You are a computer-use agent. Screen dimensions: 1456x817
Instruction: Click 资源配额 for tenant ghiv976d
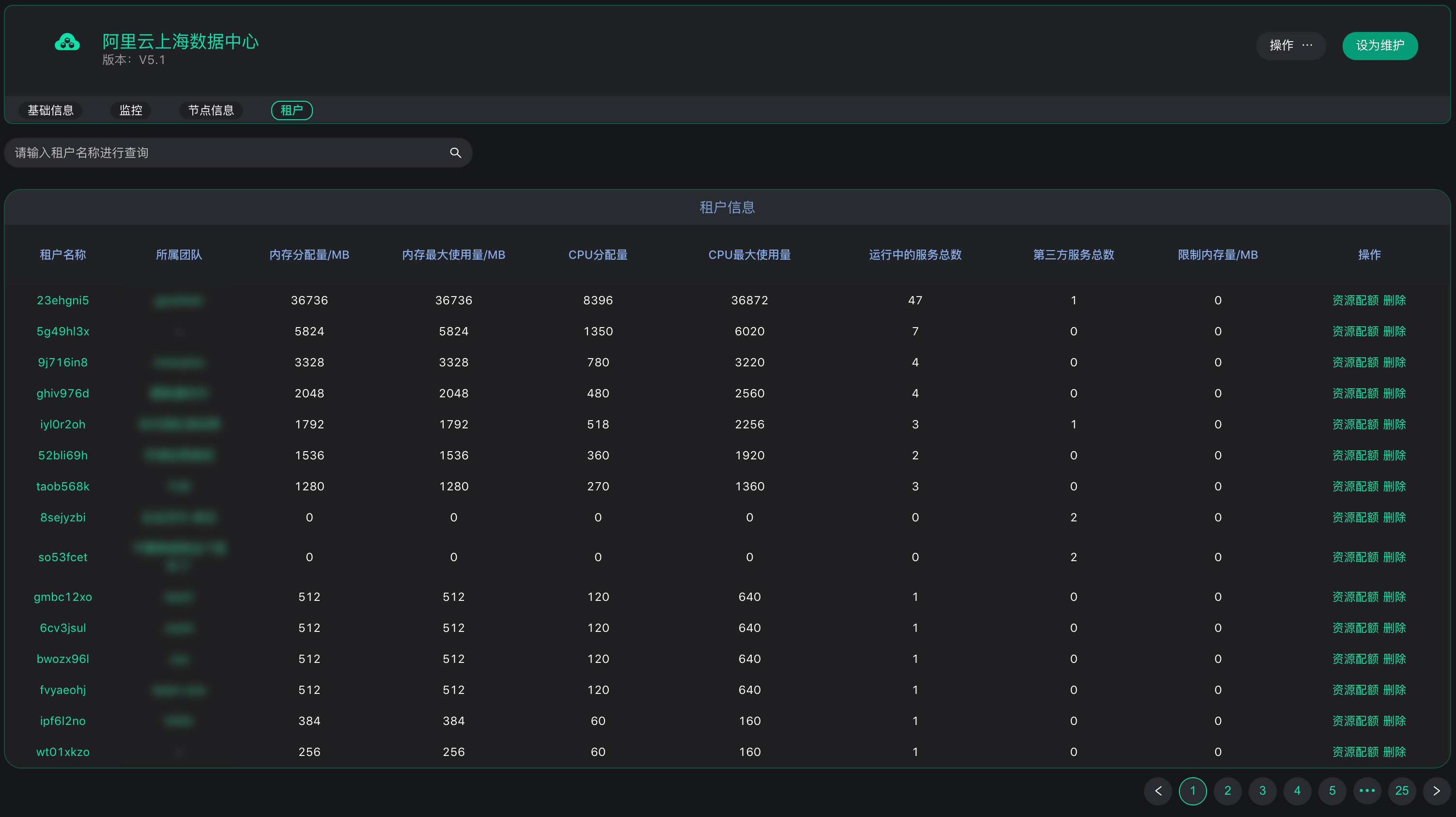(x=1355, y=393)
